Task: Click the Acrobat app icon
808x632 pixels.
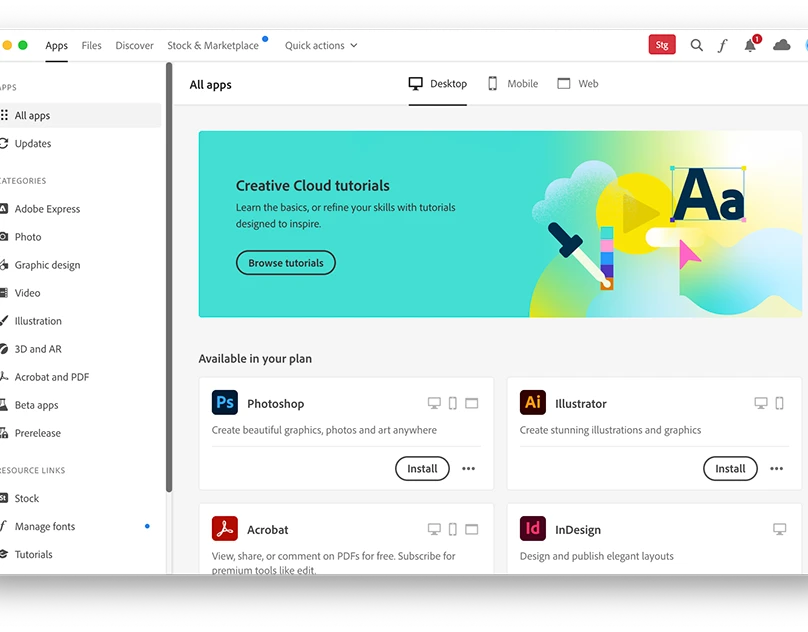Action: pos(225,529)
